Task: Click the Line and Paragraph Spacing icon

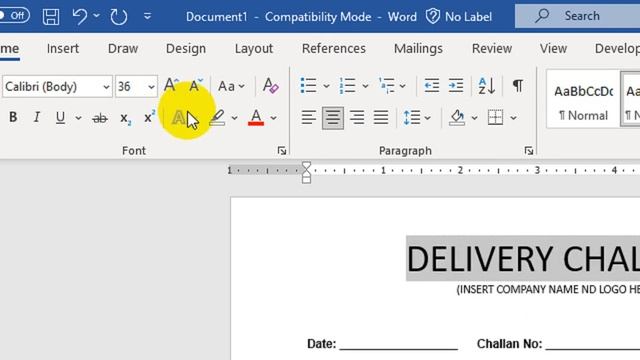Action: 412,118
